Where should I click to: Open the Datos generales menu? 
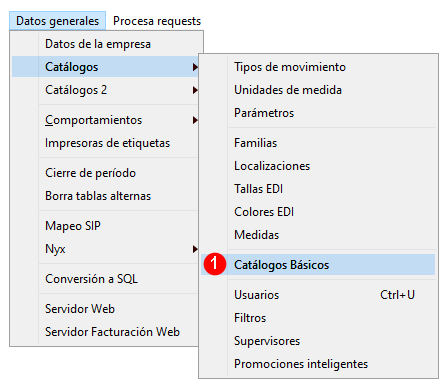click(58, 21)
